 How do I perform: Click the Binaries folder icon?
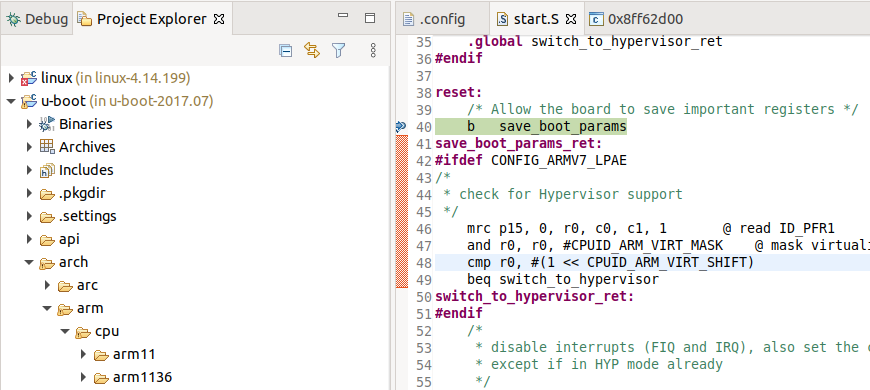47,124
